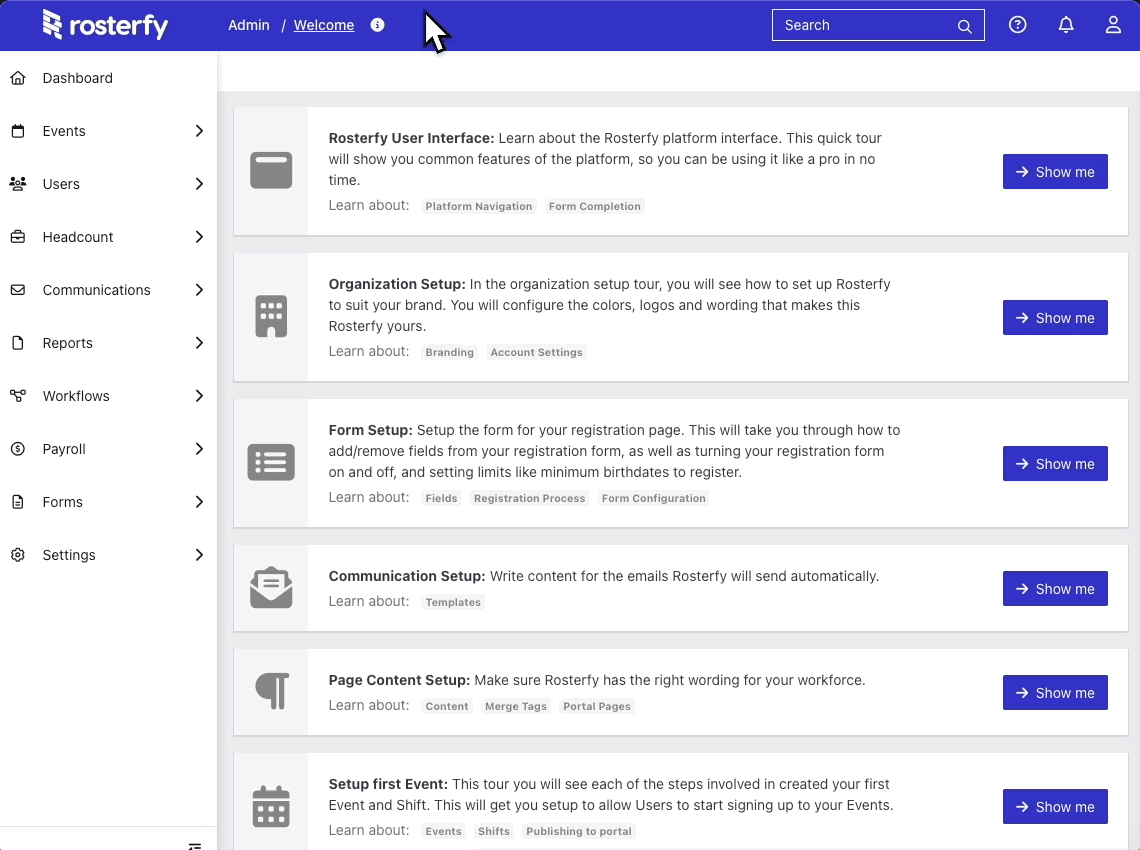Expand the Users menu chevron
This screenshot has width=1140, height=850.
[199, 184]
